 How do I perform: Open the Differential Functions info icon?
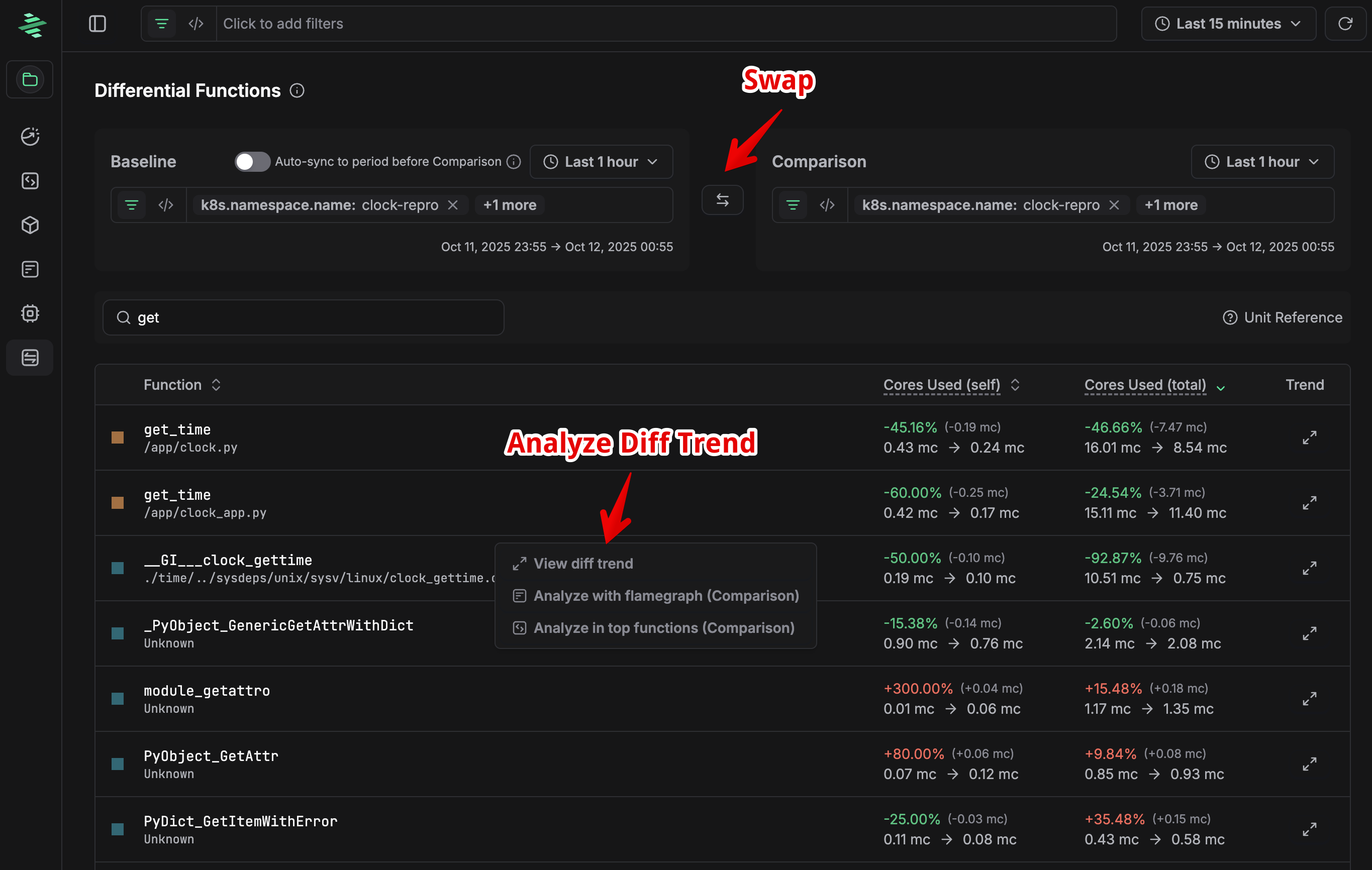297,90
